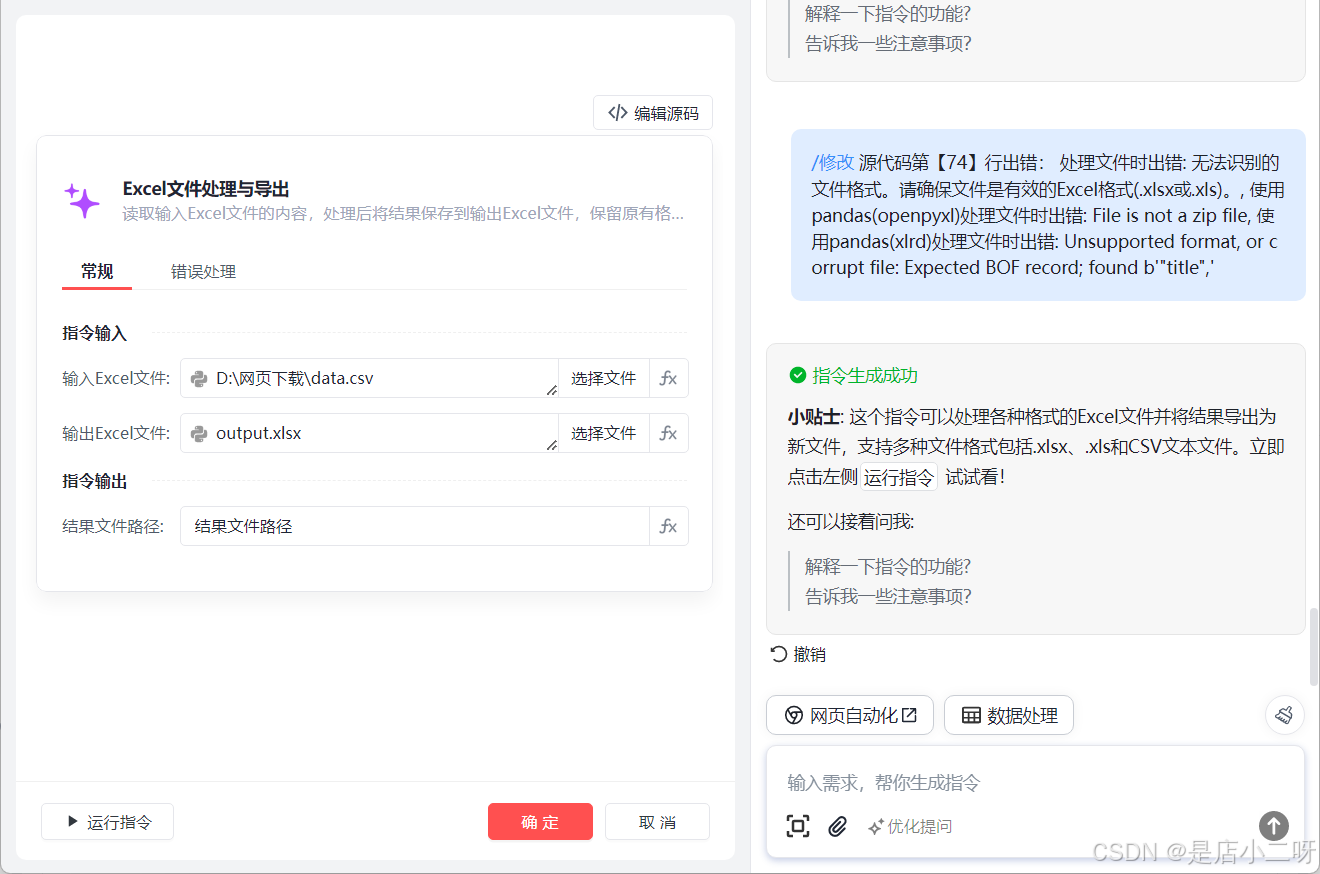The width and height of the screenshot is (1320, 874).
Task: Click the broom icon to clear the conversation
Action: [1285, 714]
